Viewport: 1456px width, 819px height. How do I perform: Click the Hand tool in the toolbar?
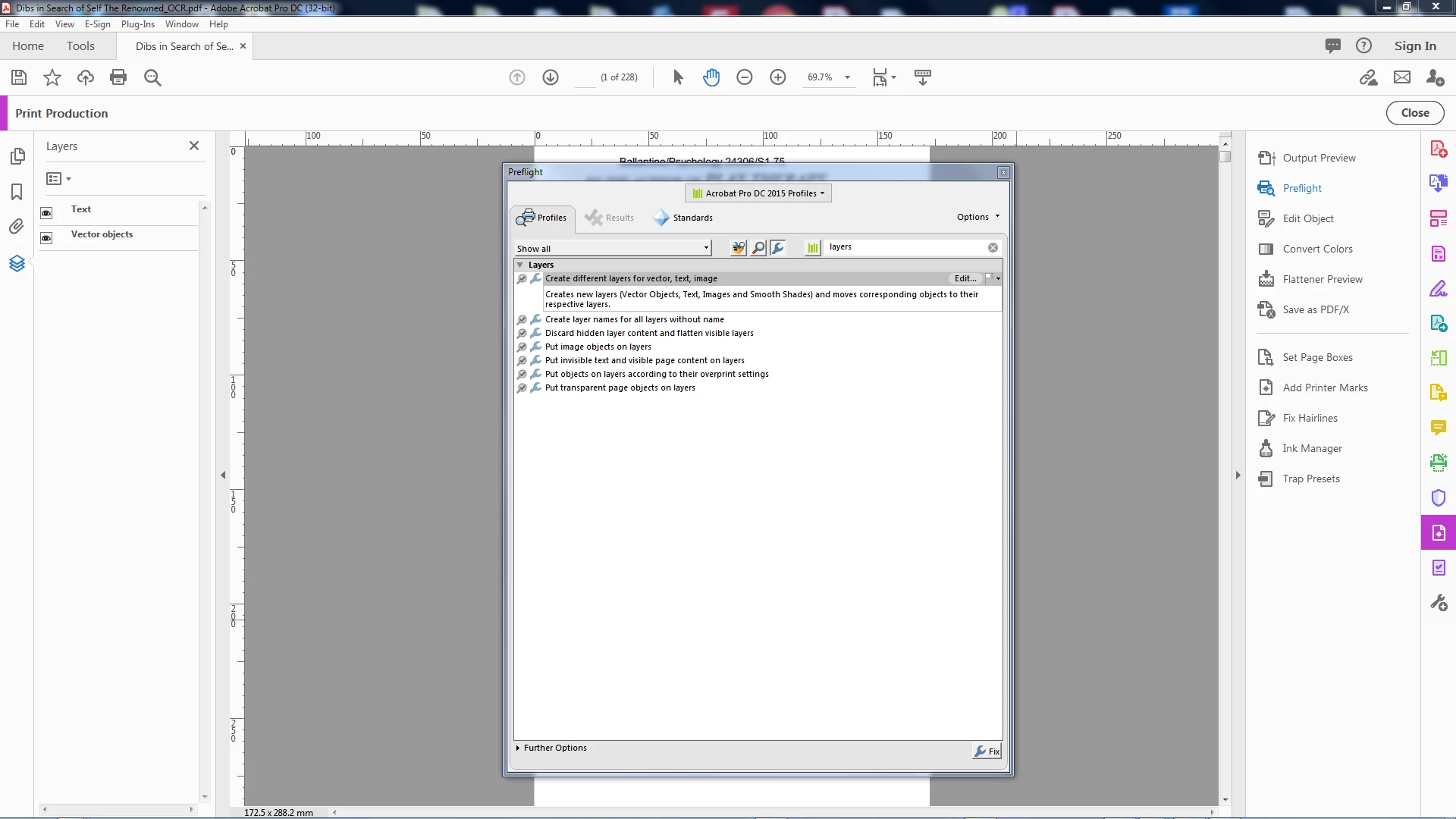711,77
